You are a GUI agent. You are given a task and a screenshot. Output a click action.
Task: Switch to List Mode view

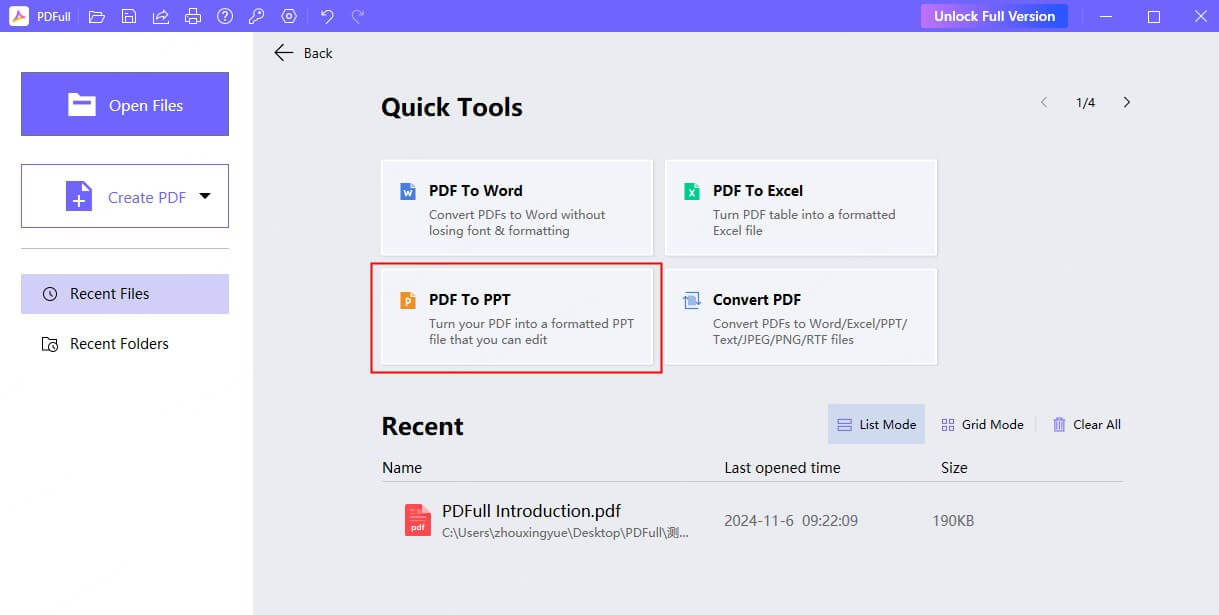click(x=876, y=424)
